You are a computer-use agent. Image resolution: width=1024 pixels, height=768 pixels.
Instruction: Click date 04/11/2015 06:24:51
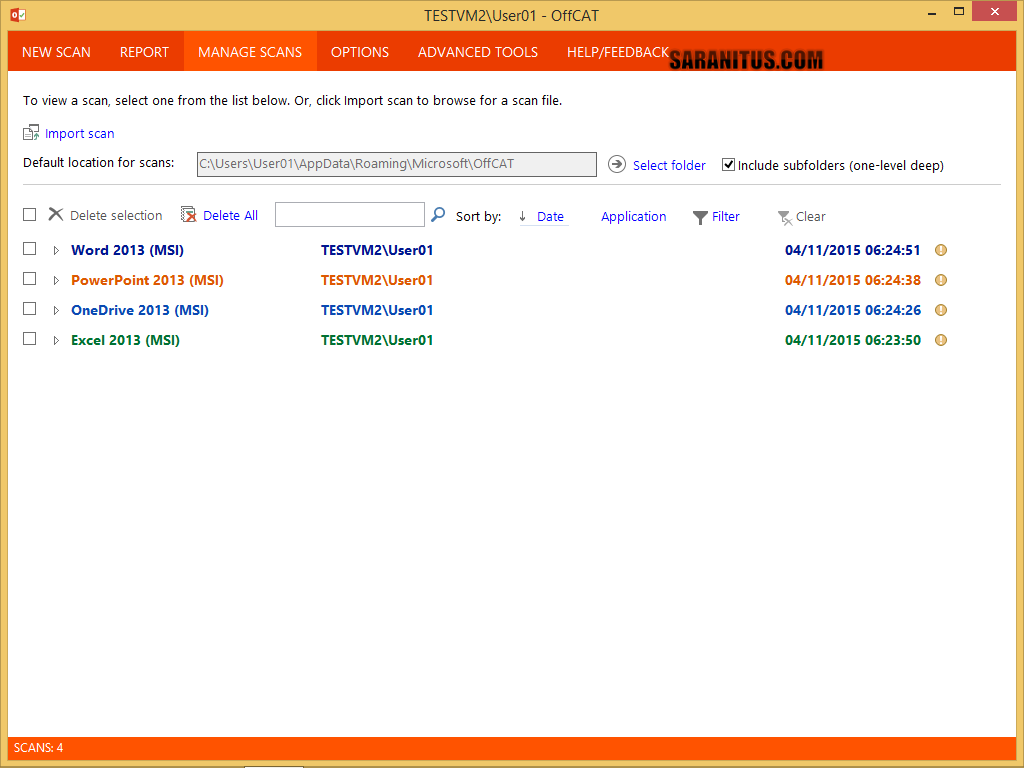tap(853, 250)
